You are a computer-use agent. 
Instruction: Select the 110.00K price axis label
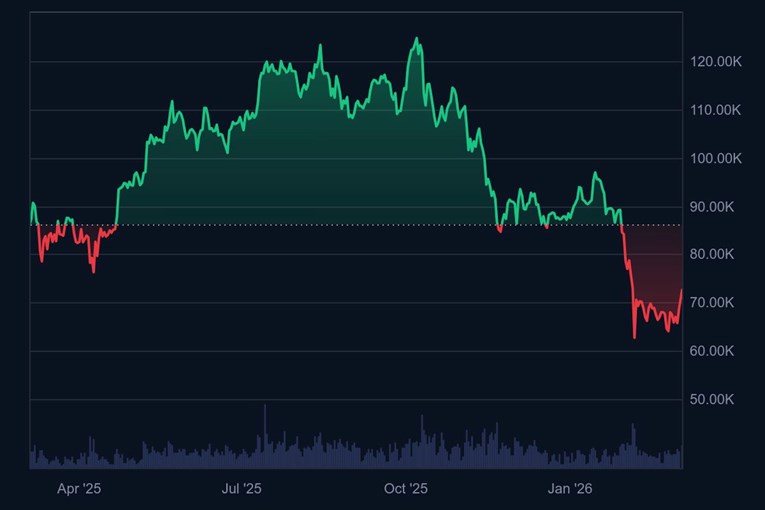coord(716,110)
